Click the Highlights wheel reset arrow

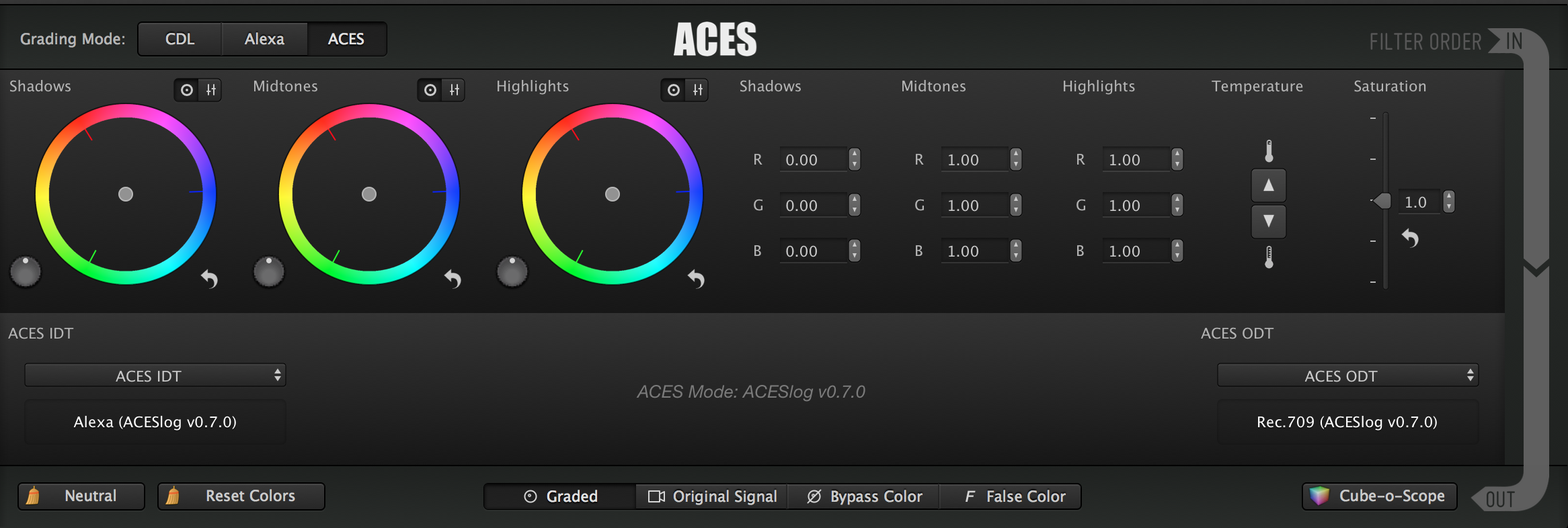click(696, 278)
